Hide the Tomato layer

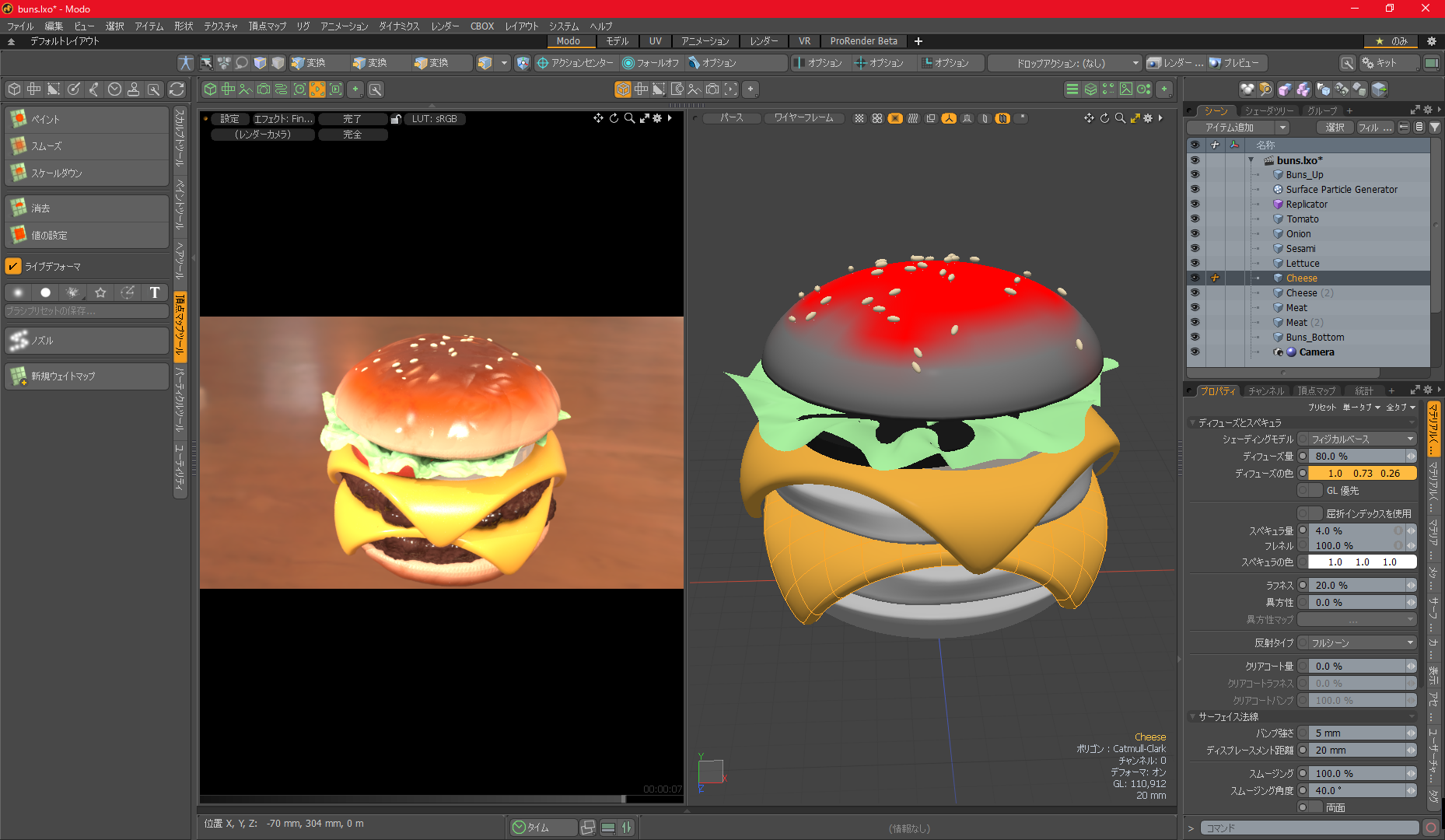click(x=1195, y=219)
